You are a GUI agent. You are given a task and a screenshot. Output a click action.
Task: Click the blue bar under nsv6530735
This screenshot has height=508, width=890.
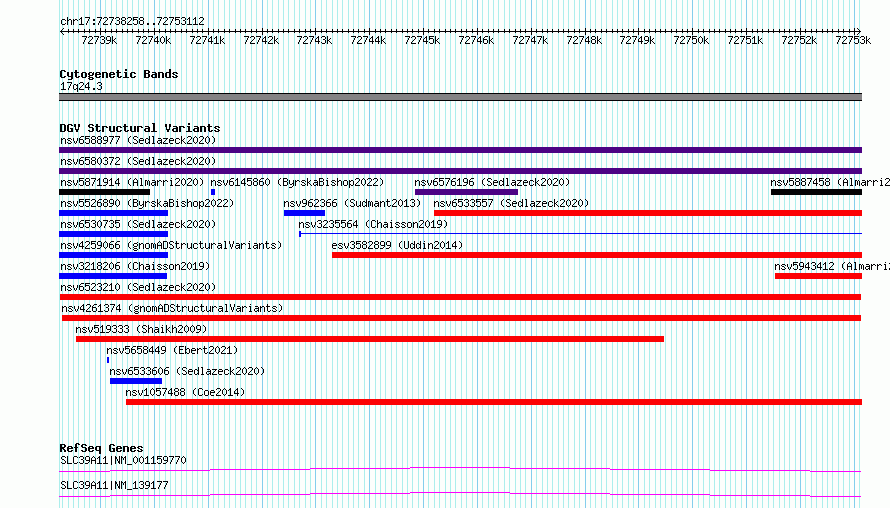point(114,234)
